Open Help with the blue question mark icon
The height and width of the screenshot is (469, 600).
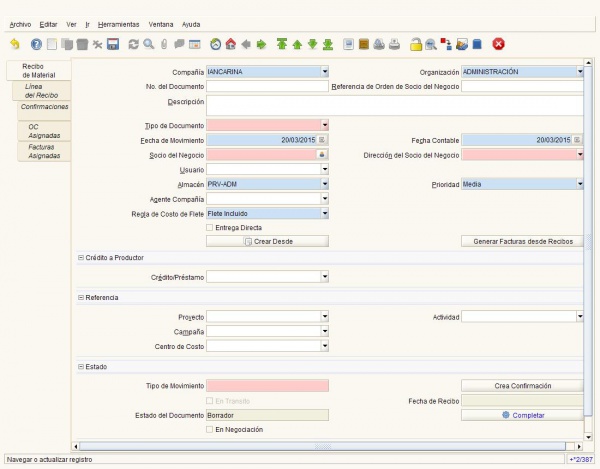click(36, 44)
